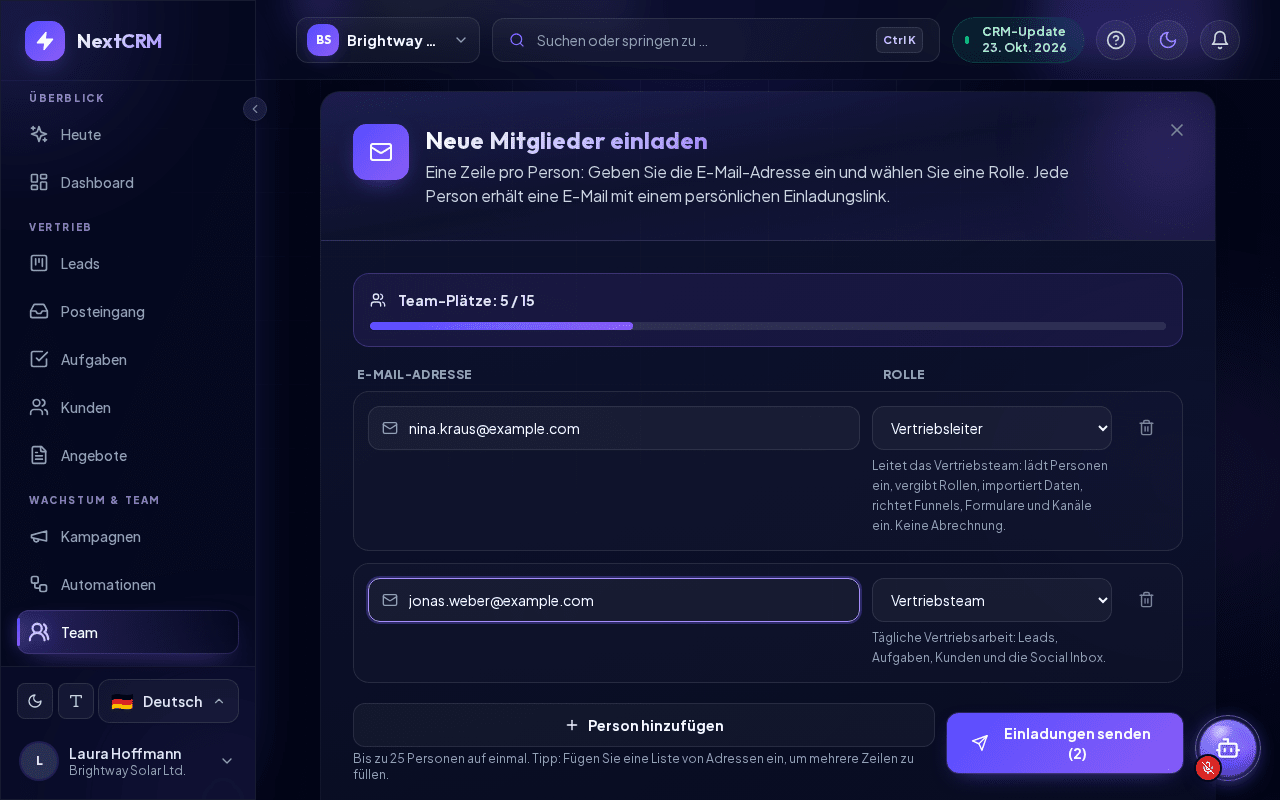1280x800 pixels.
Task: Focus the search field 'Suchen oder springen zu'
Action: click(716, 40)
